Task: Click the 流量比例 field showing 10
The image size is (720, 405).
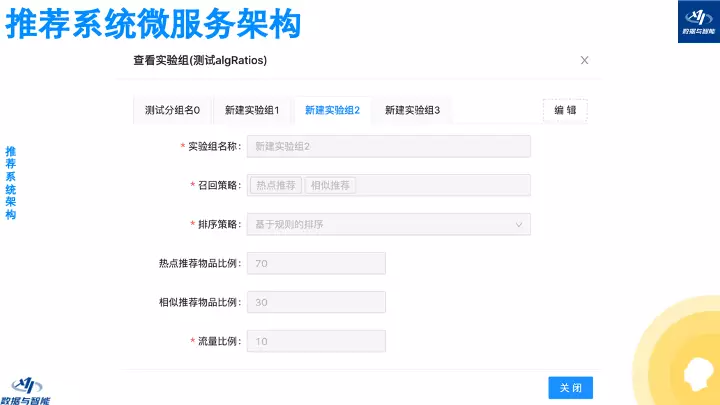Action: (316, 341)
